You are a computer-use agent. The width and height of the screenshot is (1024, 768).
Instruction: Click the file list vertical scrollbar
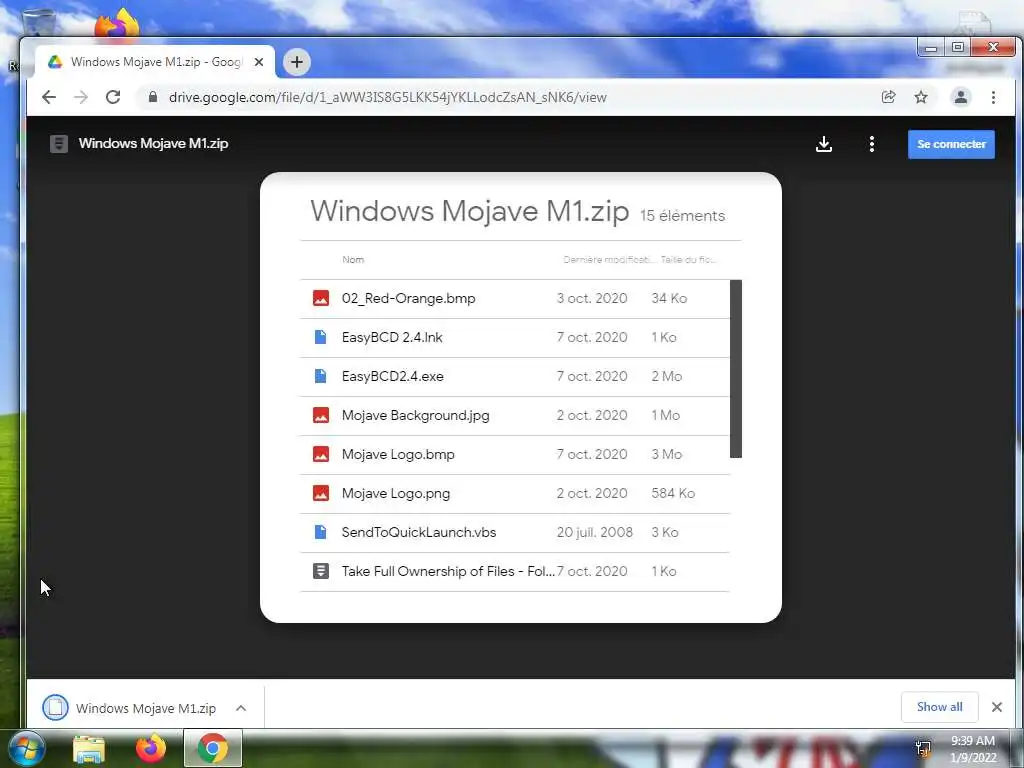click(735, 369)
